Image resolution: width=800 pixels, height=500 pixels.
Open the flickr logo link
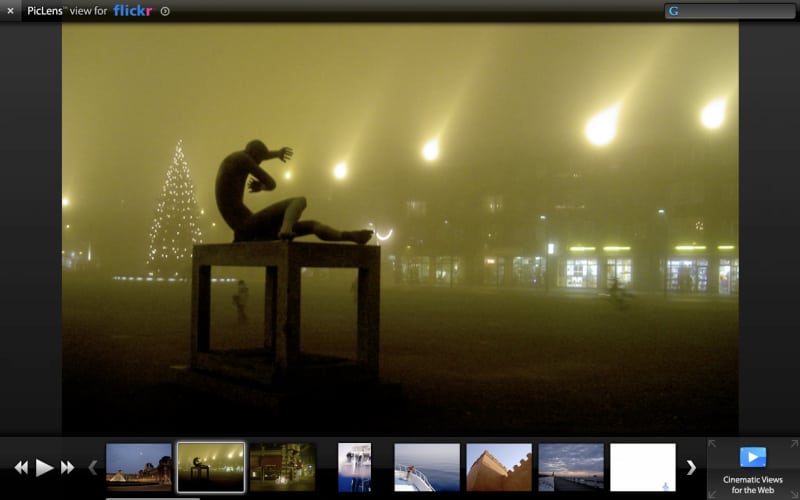click(x=133, y=11)
